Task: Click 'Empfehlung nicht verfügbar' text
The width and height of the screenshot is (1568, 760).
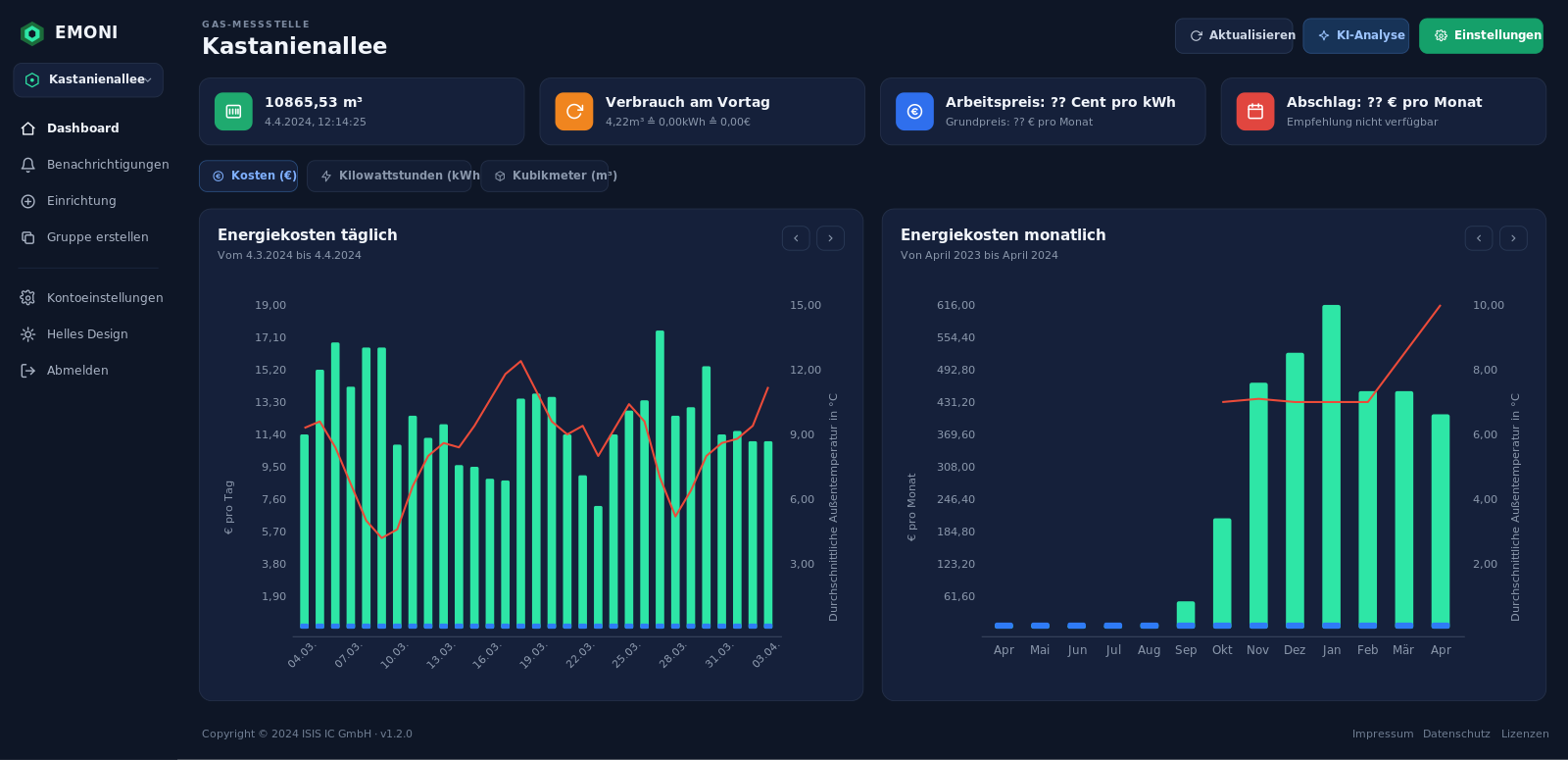Action: pos(1362,123)
